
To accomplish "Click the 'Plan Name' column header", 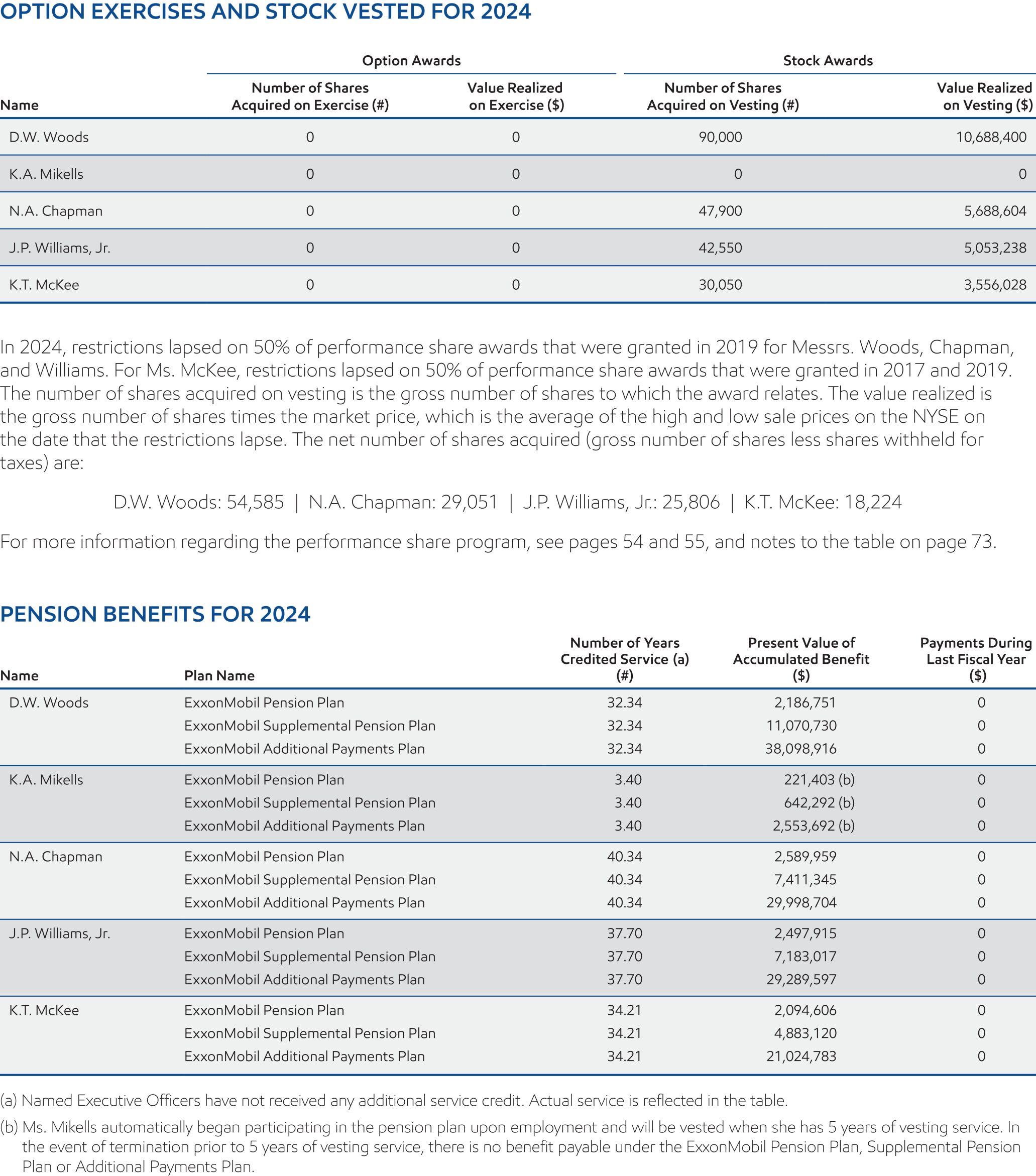I will point(219,675).
